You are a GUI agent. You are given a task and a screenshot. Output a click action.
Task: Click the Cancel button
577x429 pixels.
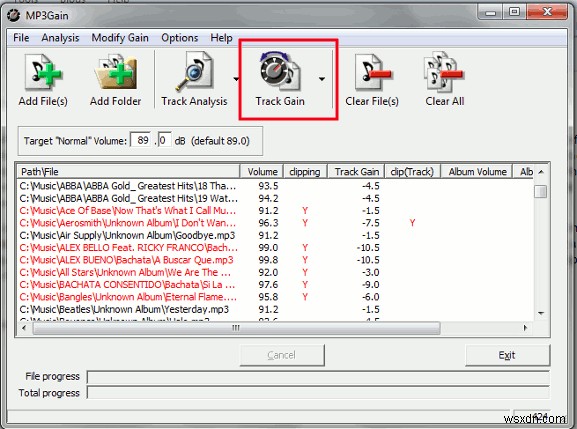click(x=282, y=355)
